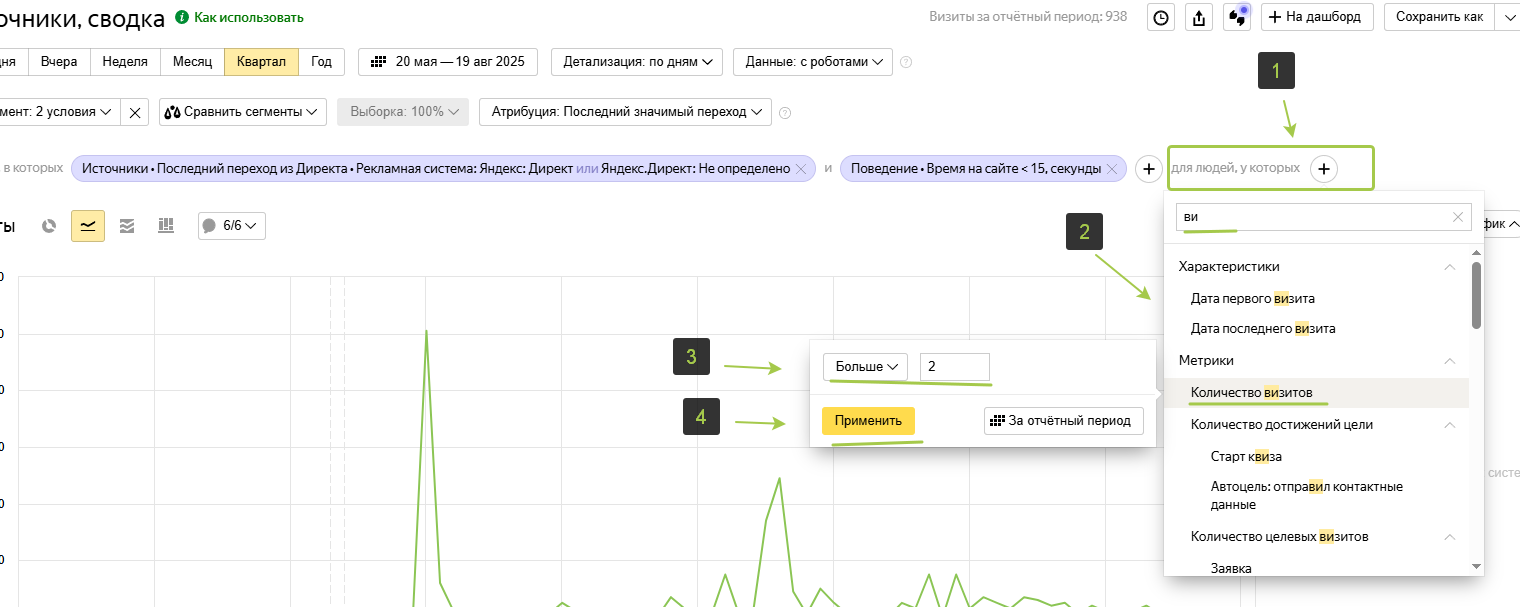The width and height of the screenshot is (1520, 607).
Task: Click scroll down arrow of dropdown list
Action: click(1477, 567)
